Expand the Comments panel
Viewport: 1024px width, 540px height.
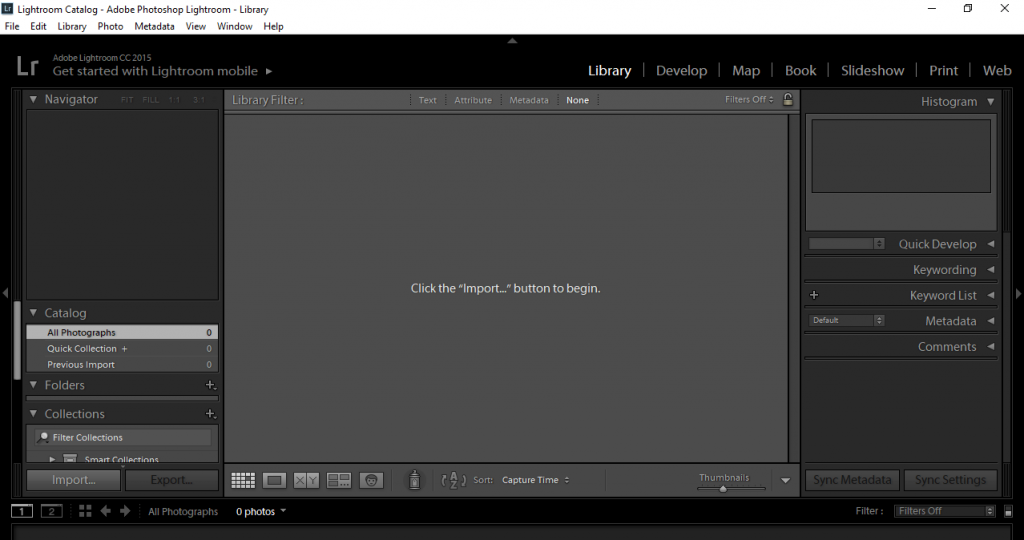(991, 346)
